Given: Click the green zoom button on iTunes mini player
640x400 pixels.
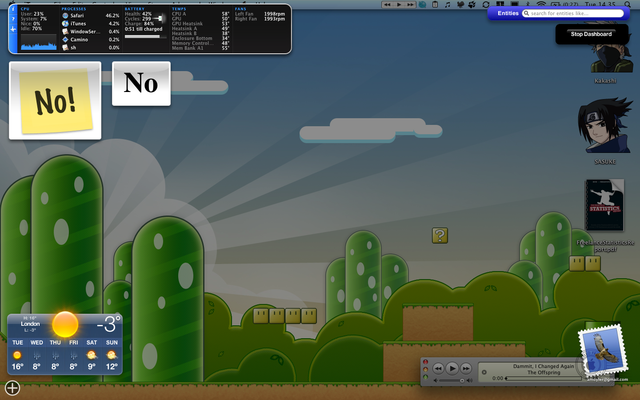Looking at the screenshot, I should (425, 377).
